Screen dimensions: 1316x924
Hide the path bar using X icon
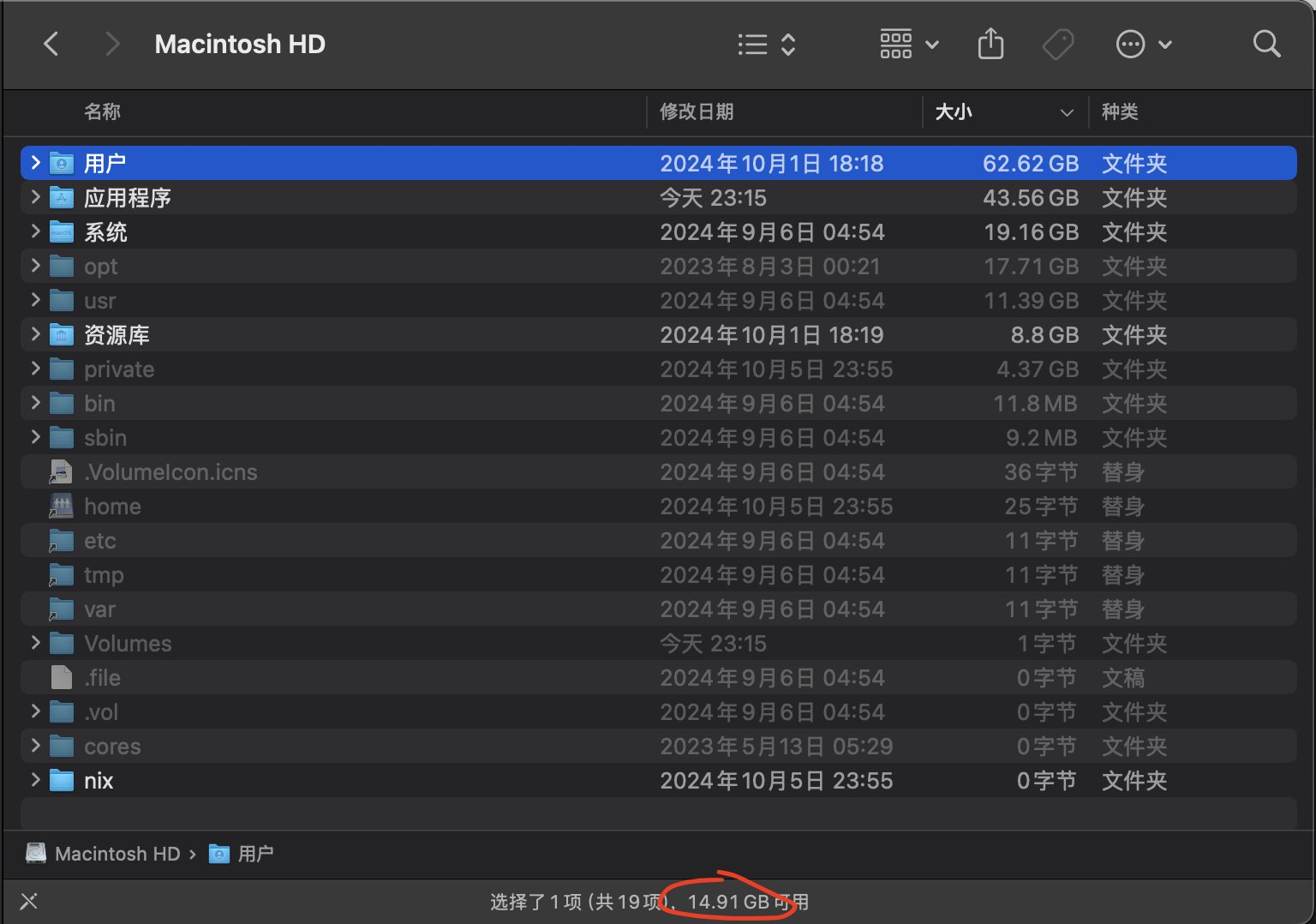pyautogui.click(x=29, y=901)
